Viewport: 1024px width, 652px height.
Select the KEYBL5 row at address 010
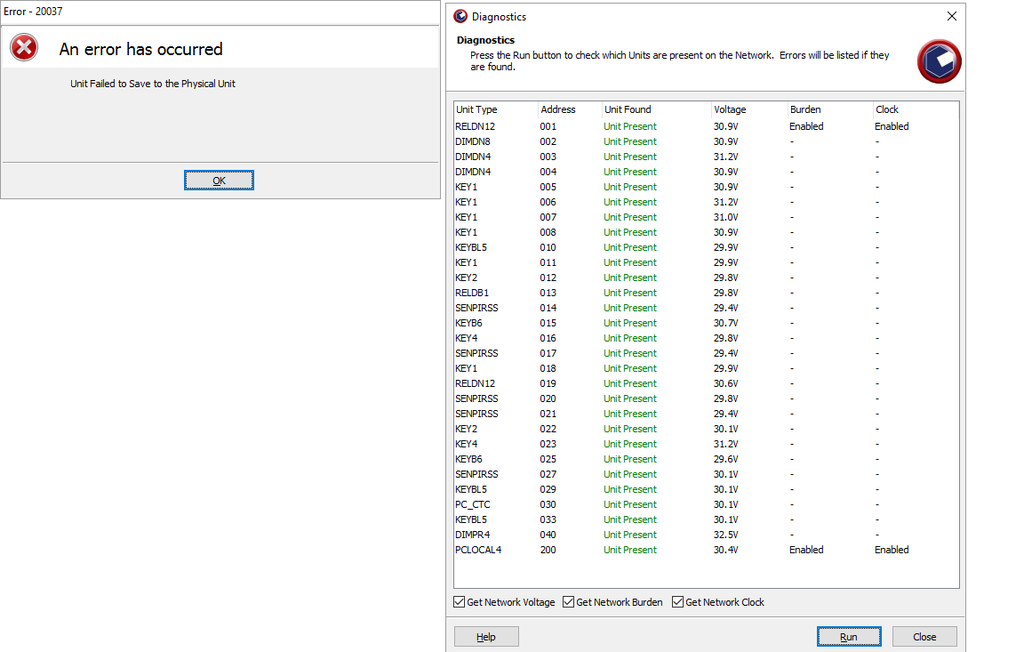706,247
